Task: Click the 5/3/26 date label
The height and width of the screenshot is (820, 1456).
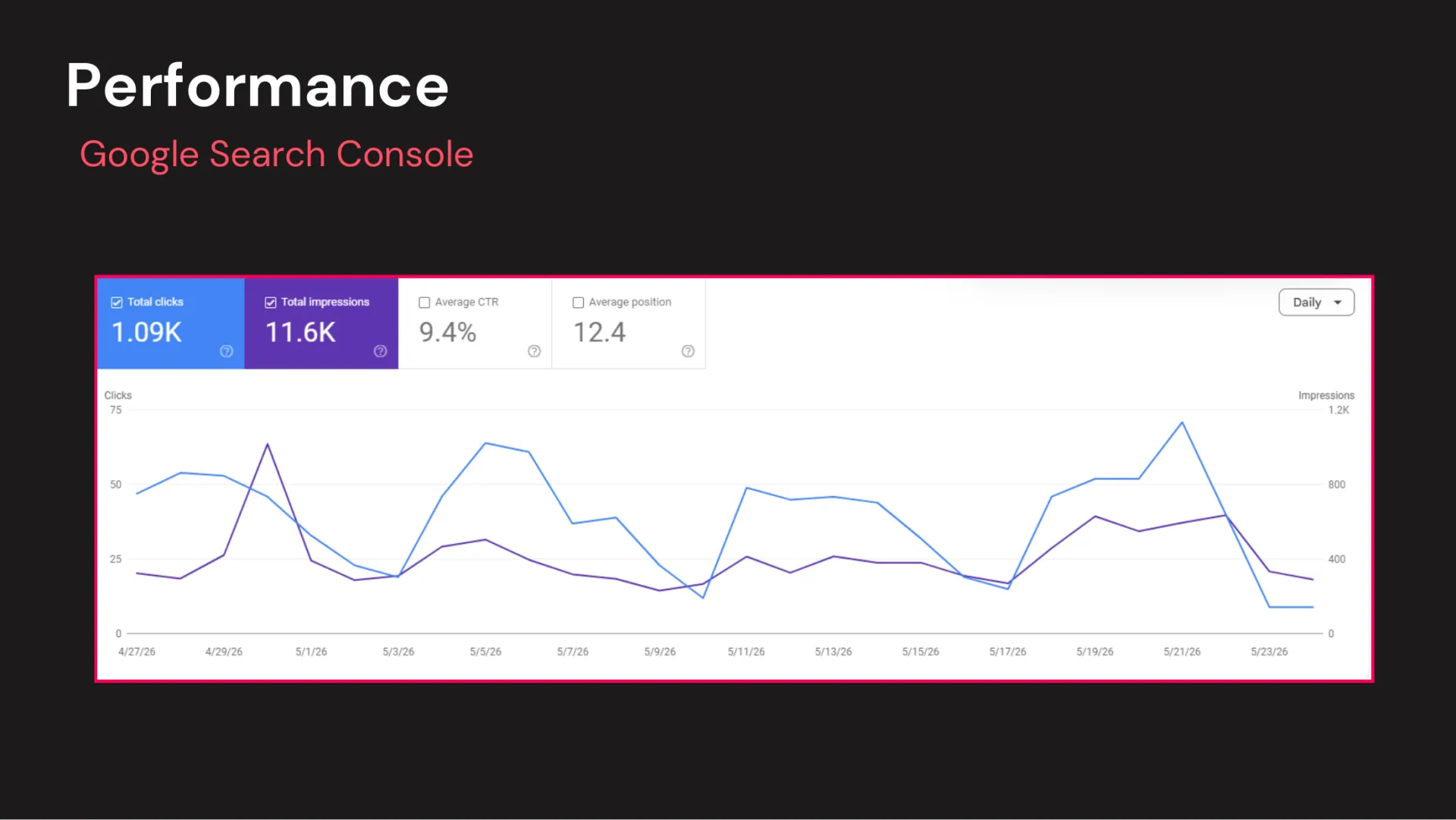Action: (x=398, y=652)
